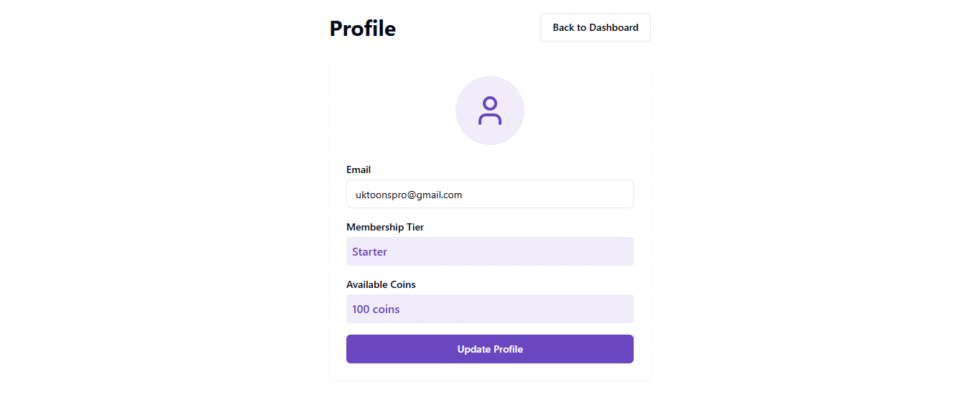
Task: Click the "100 coins" purple text
Action: [375, 310]
